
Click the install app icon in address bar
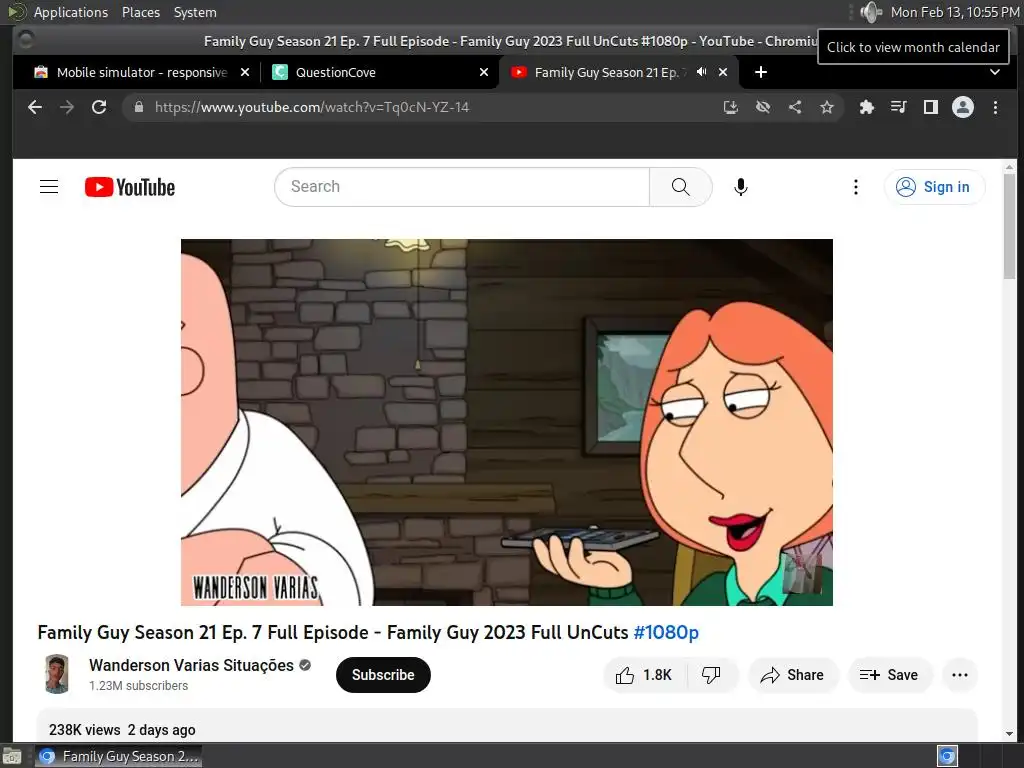coord(731,107)
